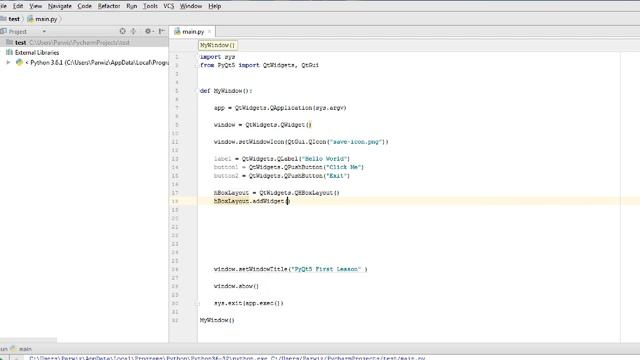Open the Window menu
The image size is (640, 360).
(191, 6)
